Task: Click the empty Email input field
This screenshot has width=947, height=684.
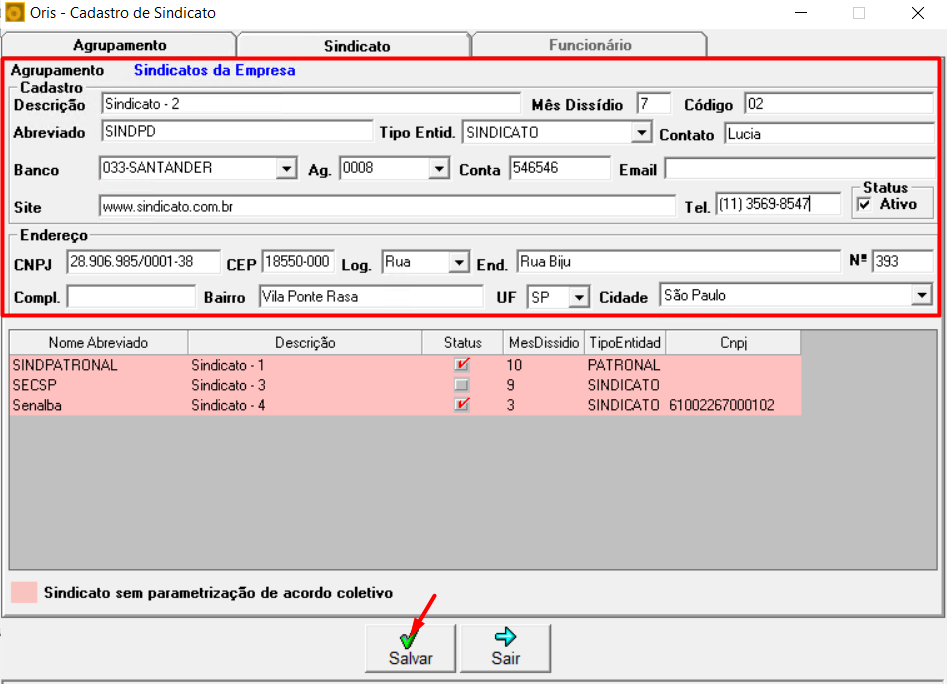Action: [800, 169]
